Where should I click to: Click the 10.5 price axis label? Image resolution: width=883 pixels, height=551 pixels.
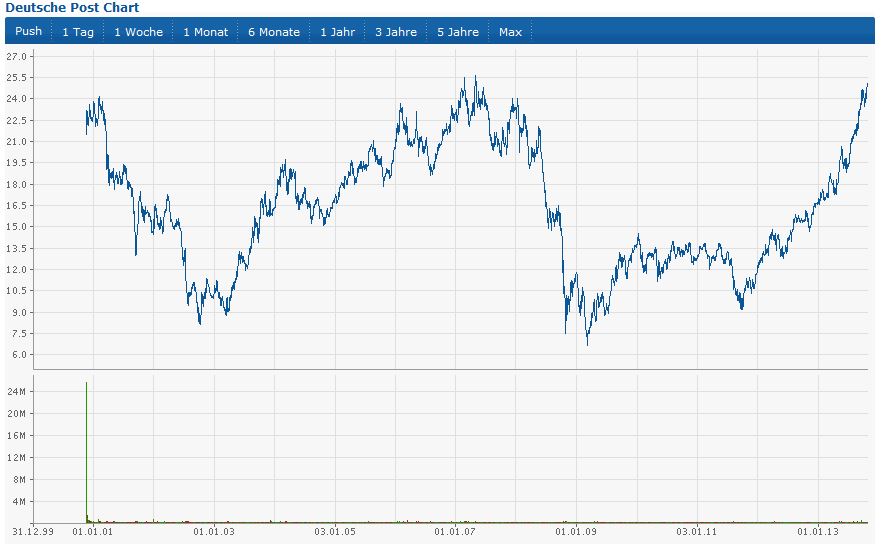[16, 291]
